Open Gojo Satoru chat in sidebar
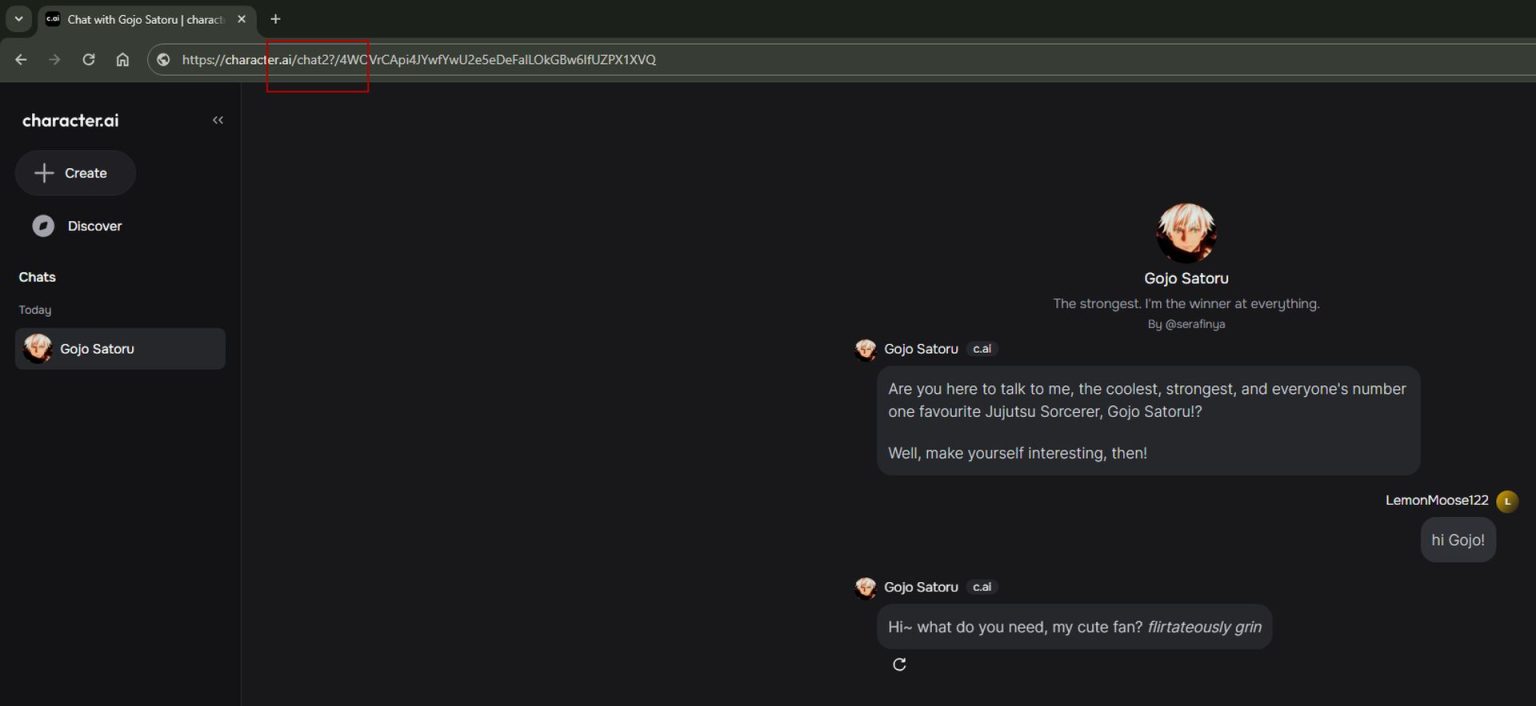Screen dimensions: 1536x706 (x=119, y=349)
